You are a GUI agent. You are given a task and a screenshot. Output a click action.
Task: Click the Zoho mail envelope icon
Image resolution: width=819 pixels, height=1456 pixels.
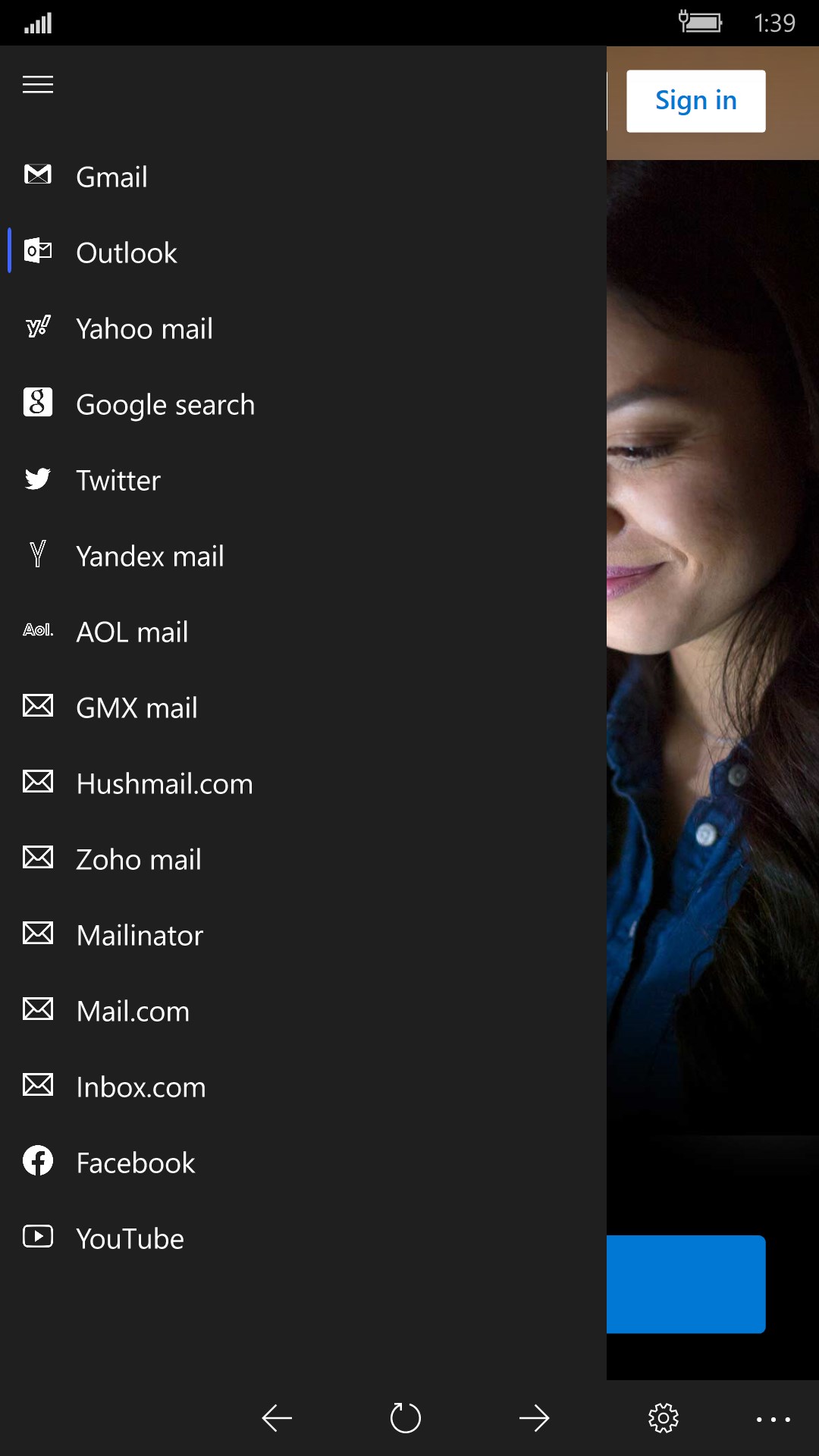[38, 857]
